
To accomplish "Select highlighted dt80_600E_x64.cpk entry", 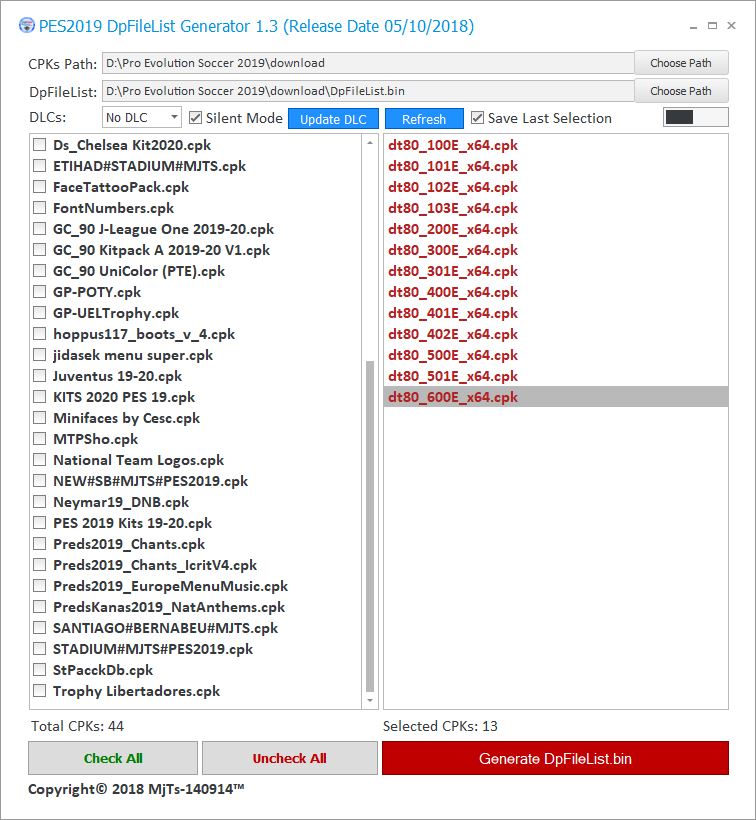I will click(556, 397).
